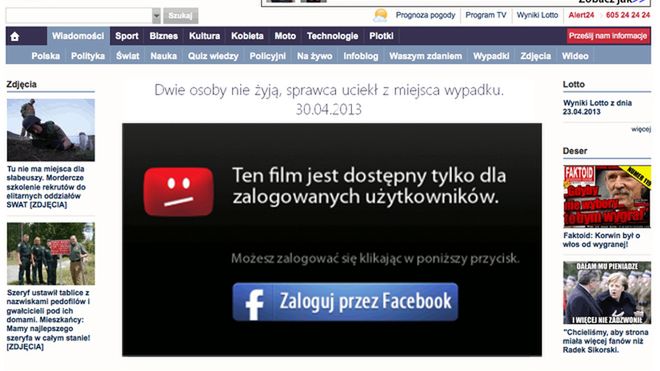
Task: Open the Kobieta section
Action: coord(247,36)
